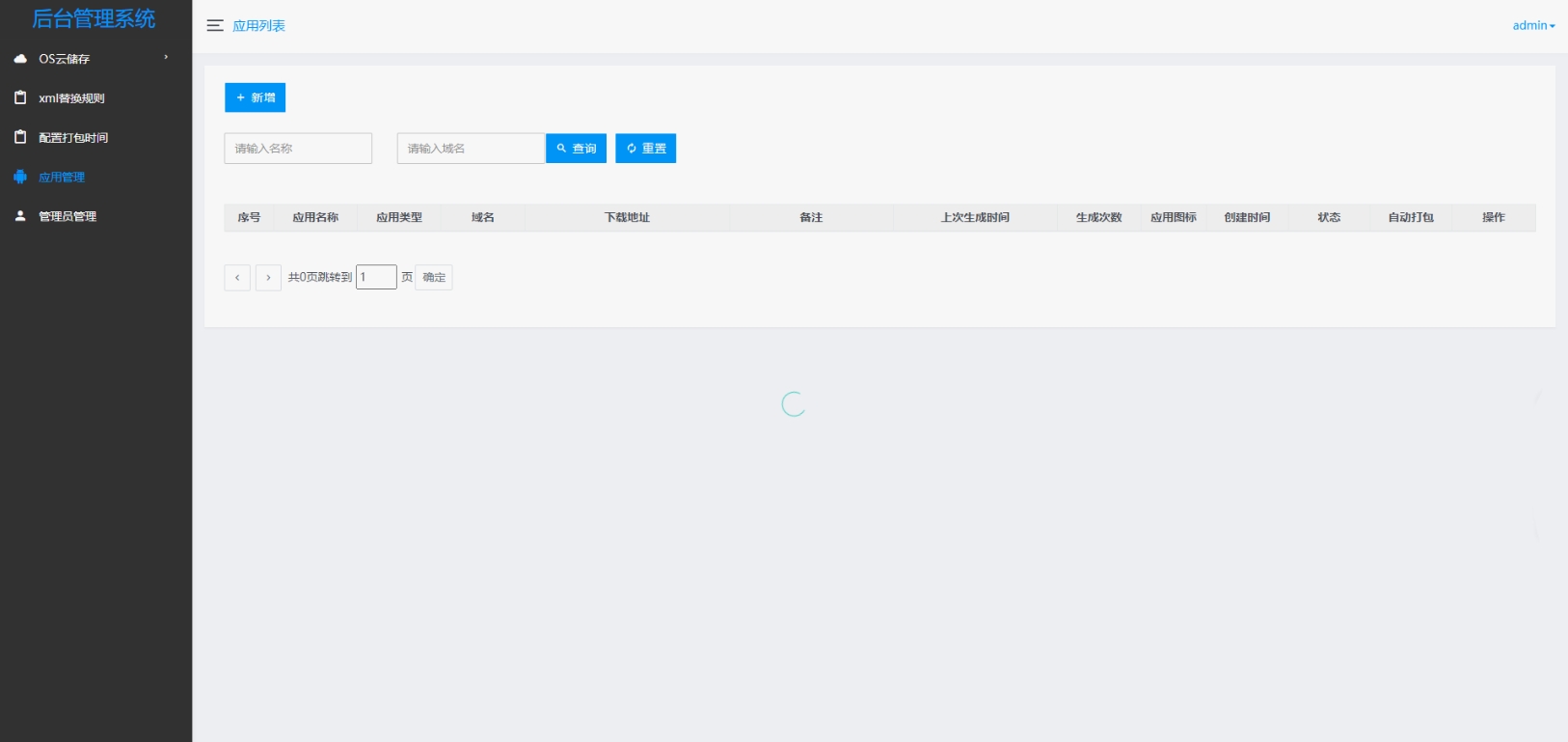Image resolution: width=1568 pixels, height=742 pixels.
Task: Go to next page arrow
Action: tap(268, 278)
